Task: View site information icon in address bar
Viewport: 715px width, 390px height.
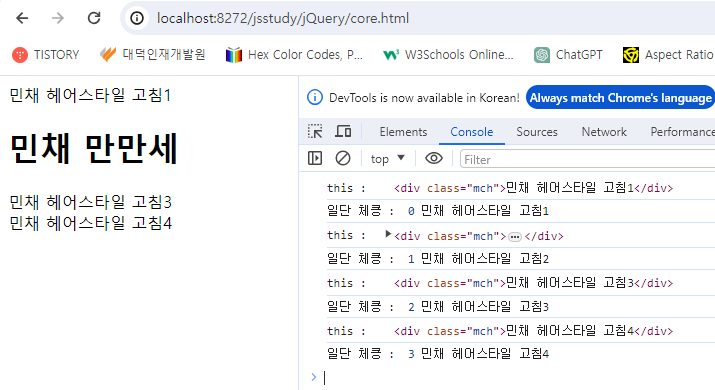Action: point(137,18)
